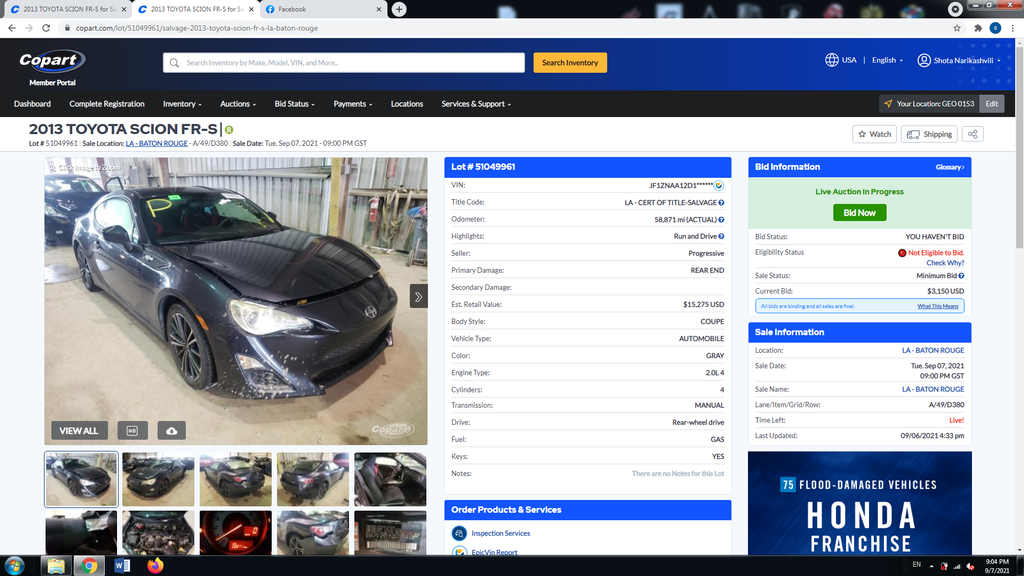Click the globe USA region icon

pyautogui.click(x=831, y=60)
